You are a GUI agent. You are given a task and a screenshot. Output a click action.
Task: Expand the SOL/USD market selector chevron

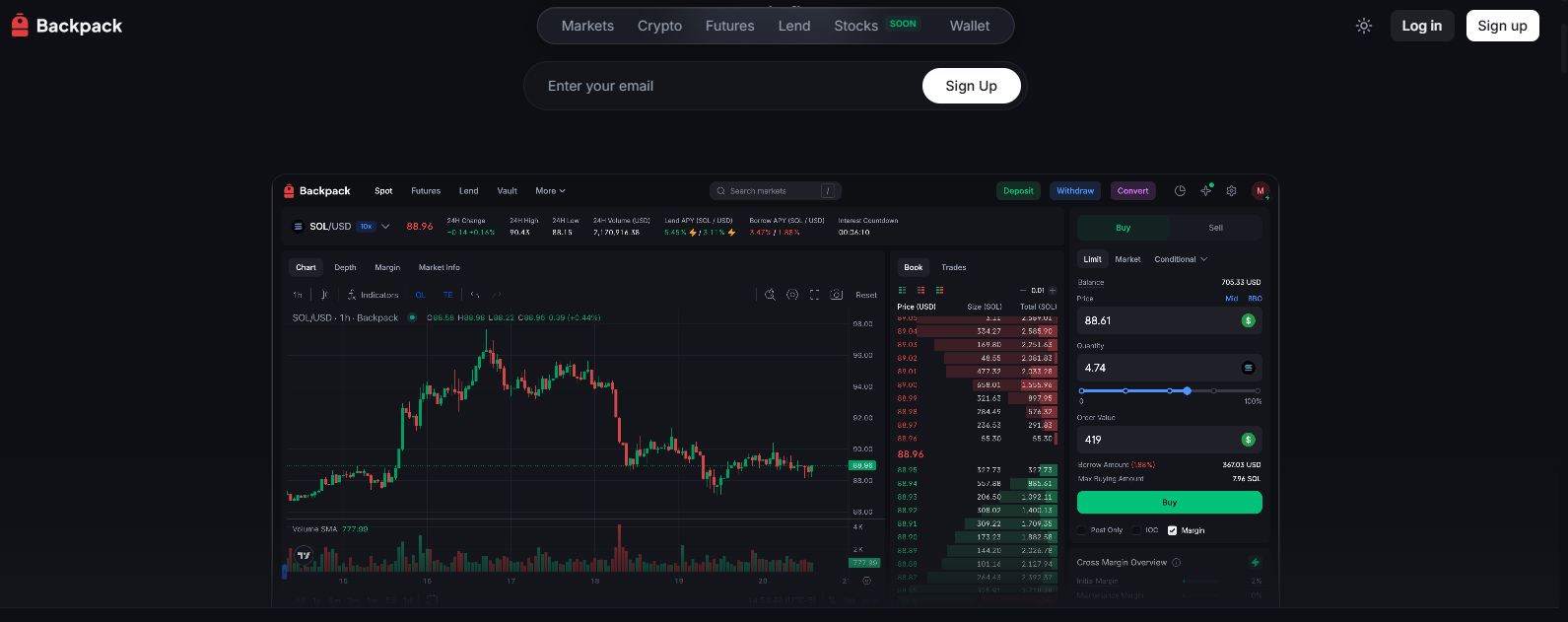tap(385, 227)
